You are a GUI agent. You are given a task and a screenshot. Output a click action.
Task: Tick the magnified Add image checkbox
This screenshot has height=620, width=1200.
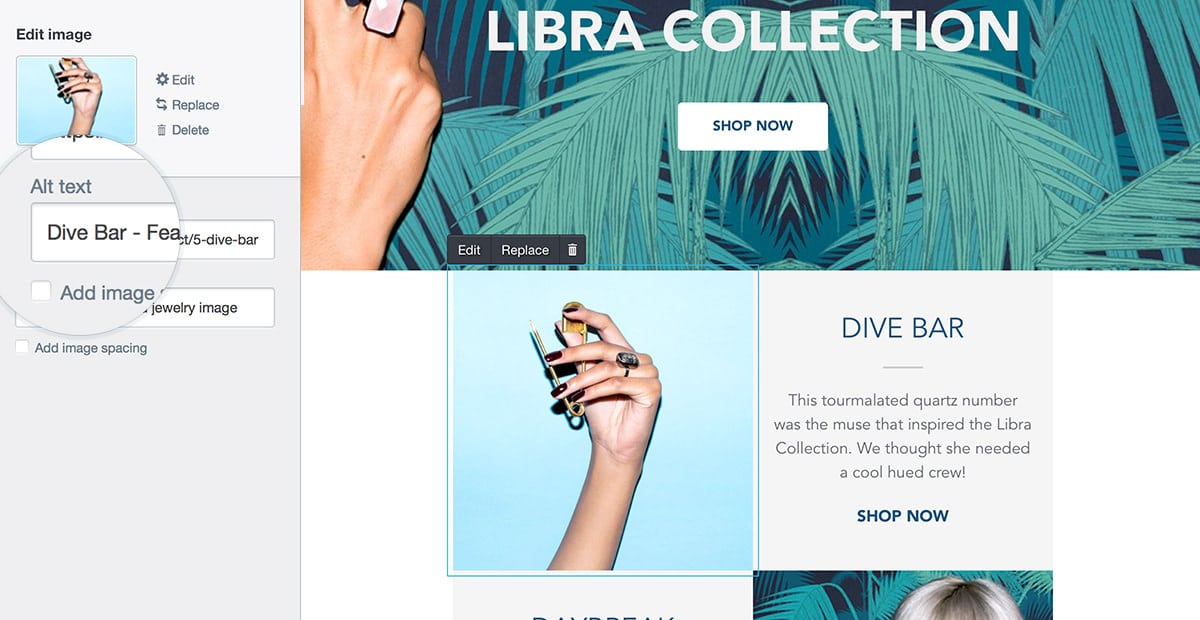(41, 291)
